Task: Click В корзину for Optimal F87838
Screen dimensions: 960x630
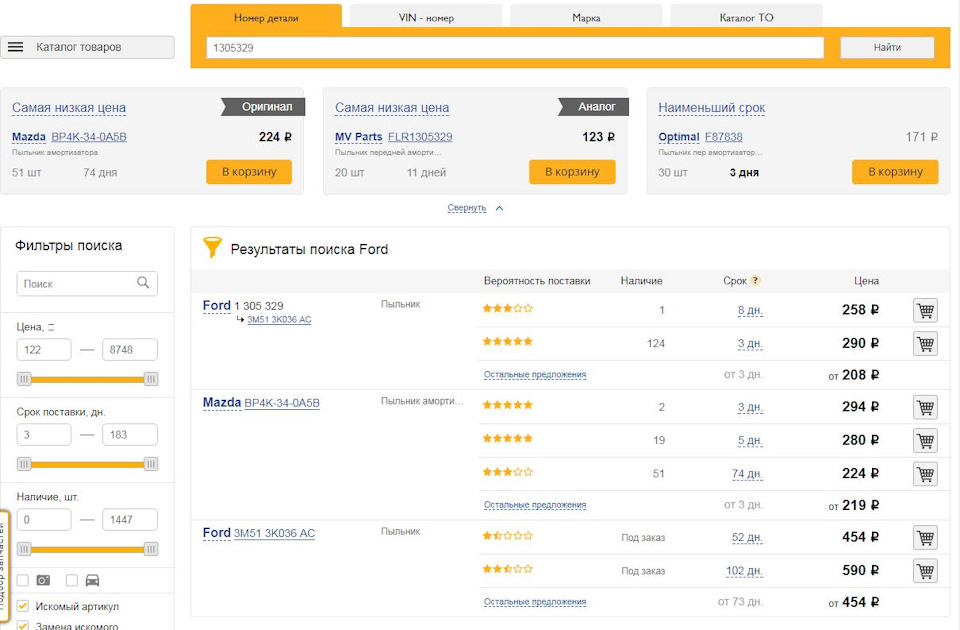Action: (895, 172)
